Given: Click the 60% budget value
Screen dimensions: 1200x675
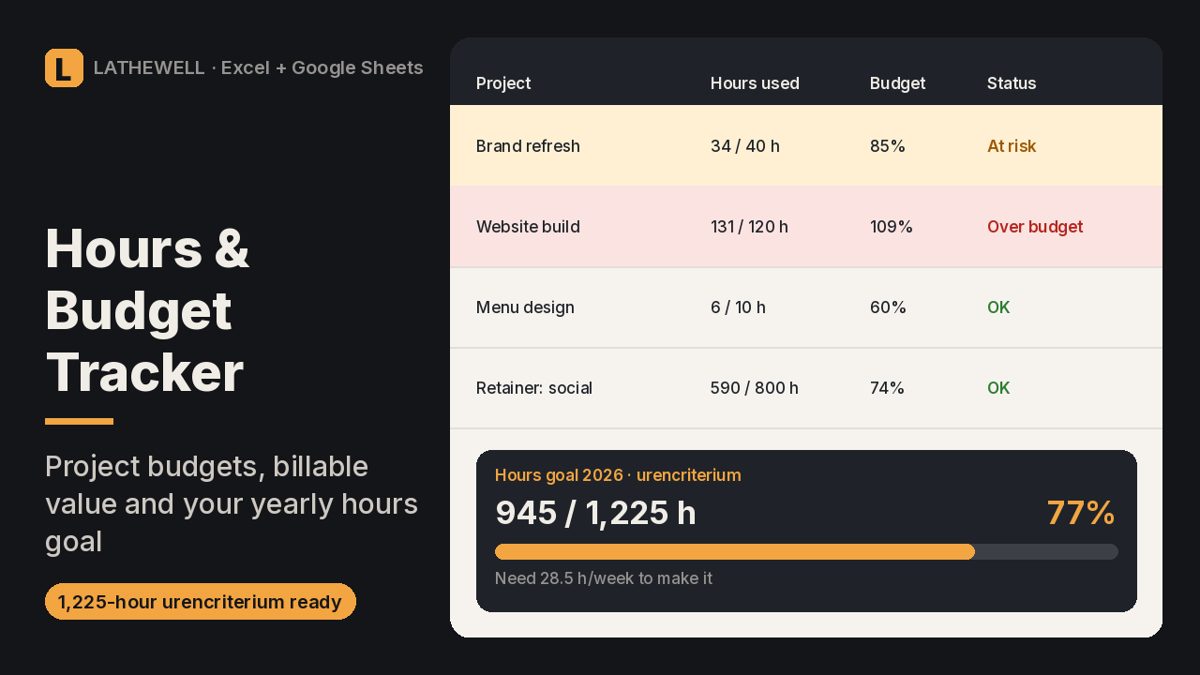Looking at the screenshot, I should (888, 307).
